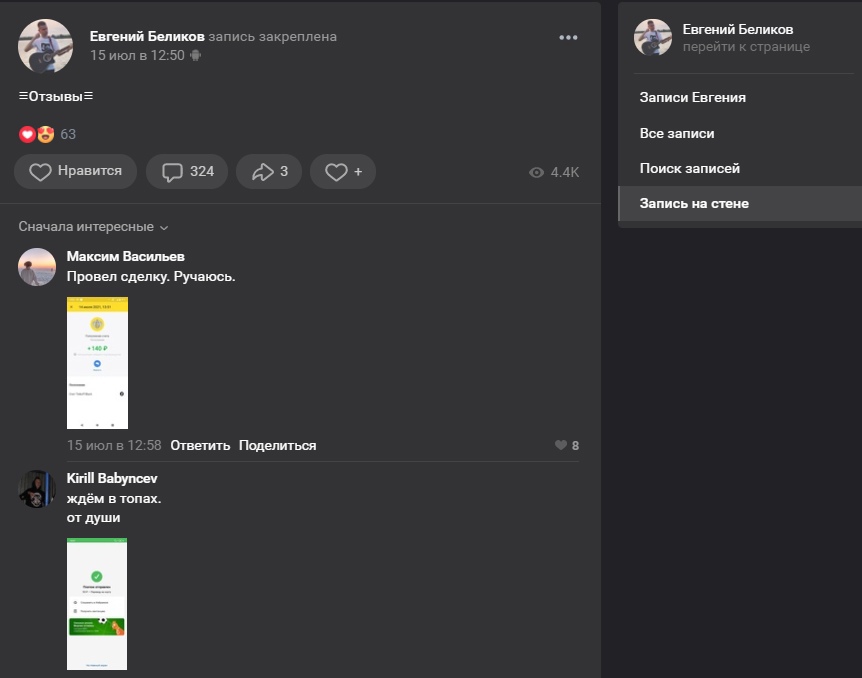
Task: Open Поиск записей in sidebar
Action: (689, 168)
